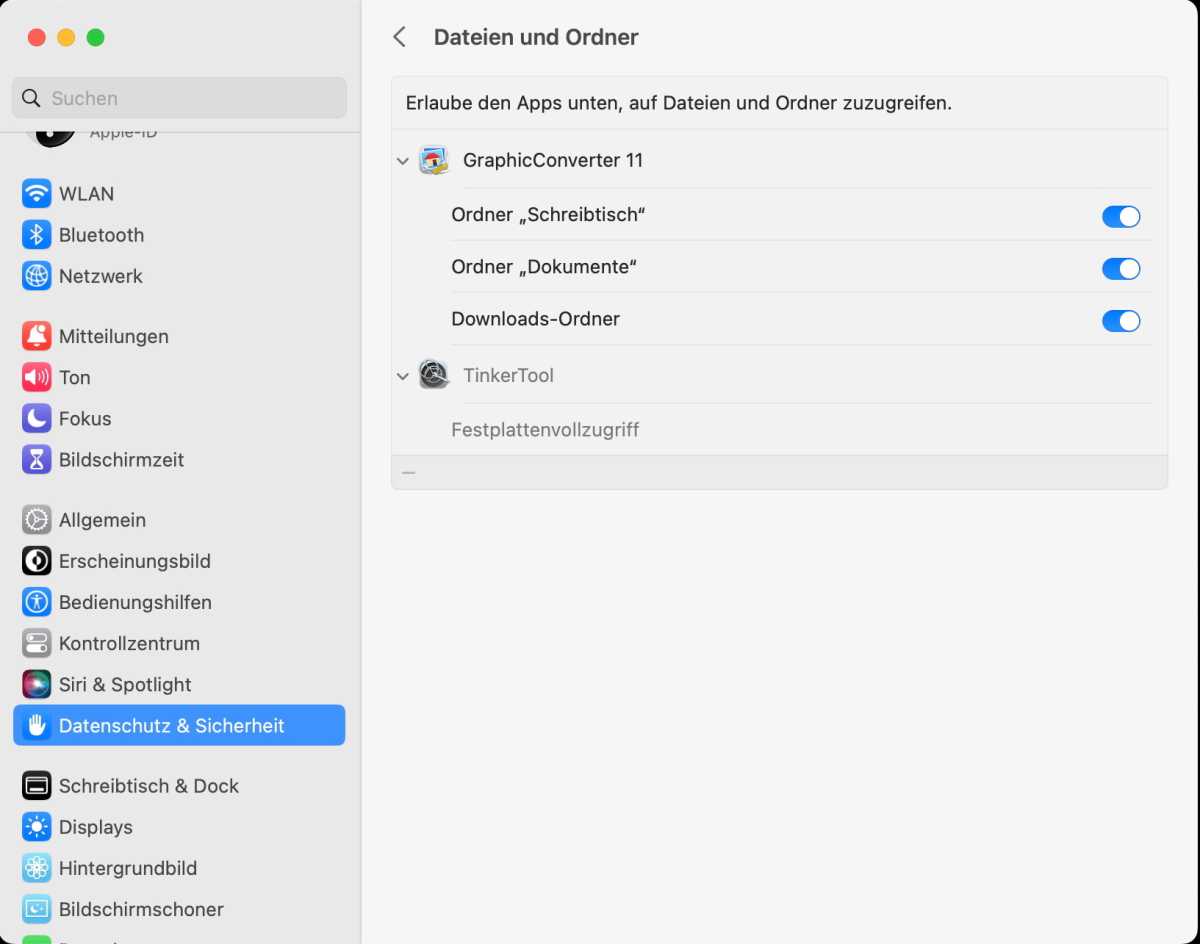Select Bildschirmzeit in the sidebar
Viewport: 1200px width, 944px height.
pyautogui.click(x=179, y=459)
